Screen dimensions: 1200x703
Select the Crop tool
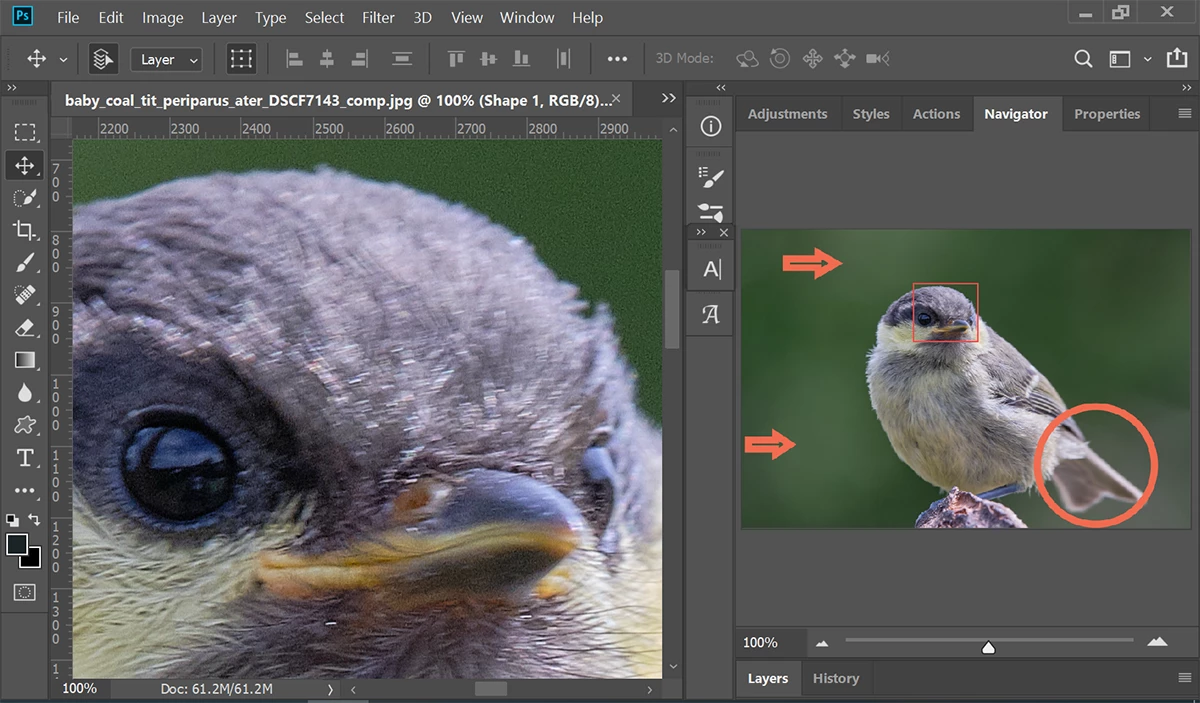coord(25,231)
